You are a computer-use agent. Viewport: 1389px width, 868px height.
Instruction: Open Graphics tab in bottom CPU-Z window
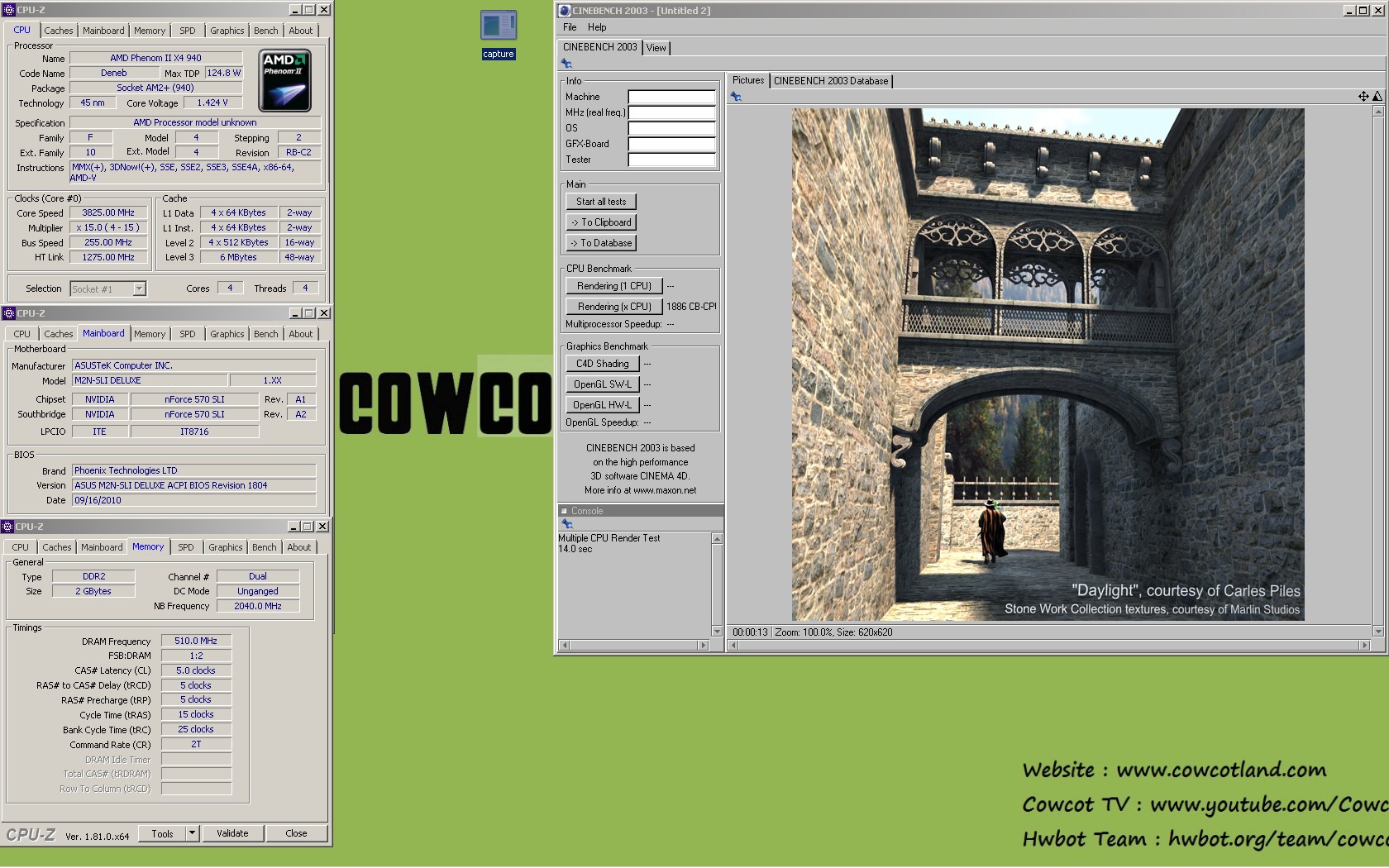tap(226, 547)
